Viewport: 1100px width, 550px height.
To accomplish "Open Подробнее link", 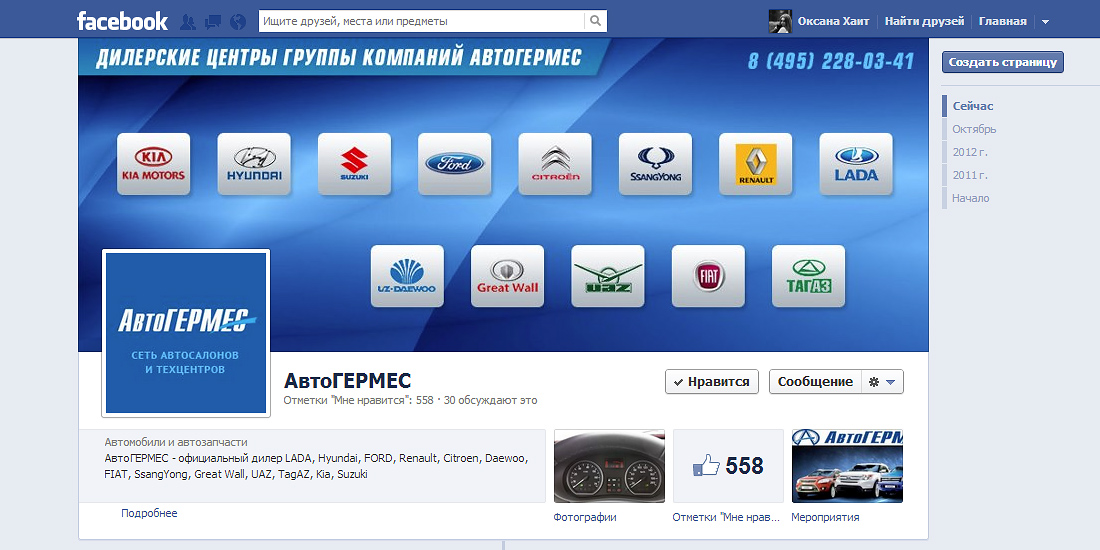I will [149, 514].
